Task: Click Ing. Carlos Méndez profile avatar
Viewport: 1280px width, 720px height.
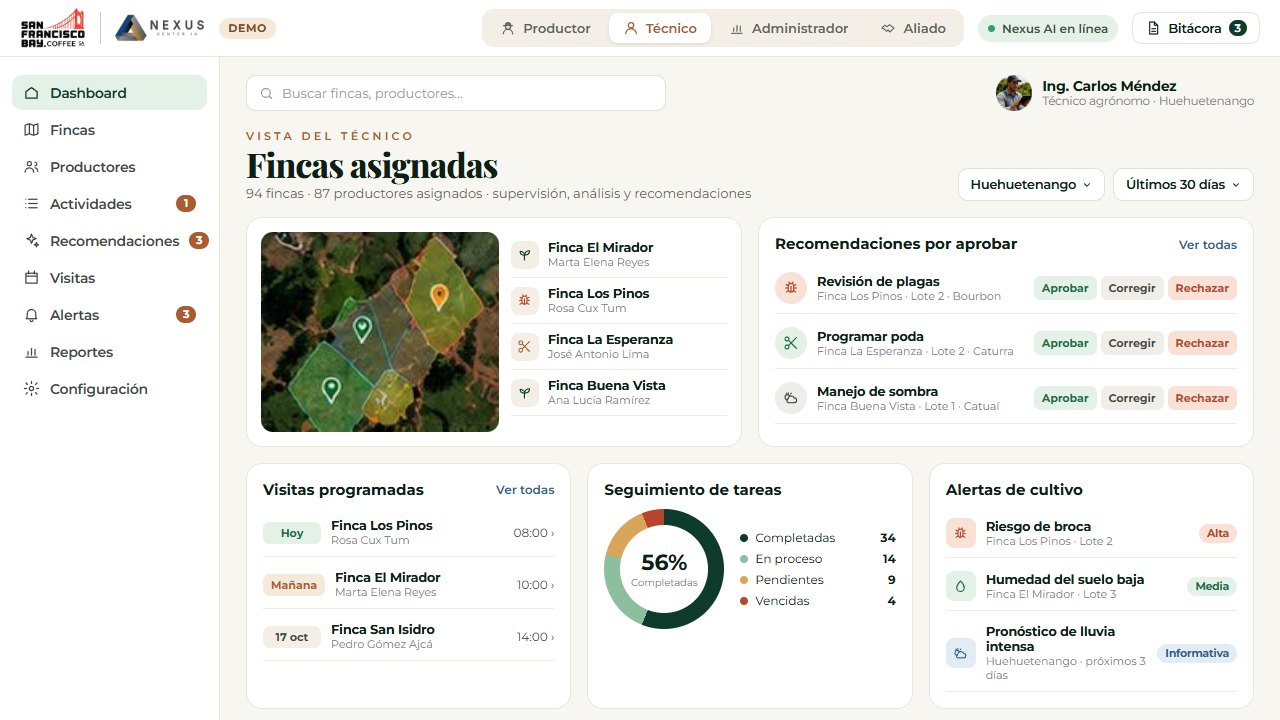Action: pos(1014,93)
